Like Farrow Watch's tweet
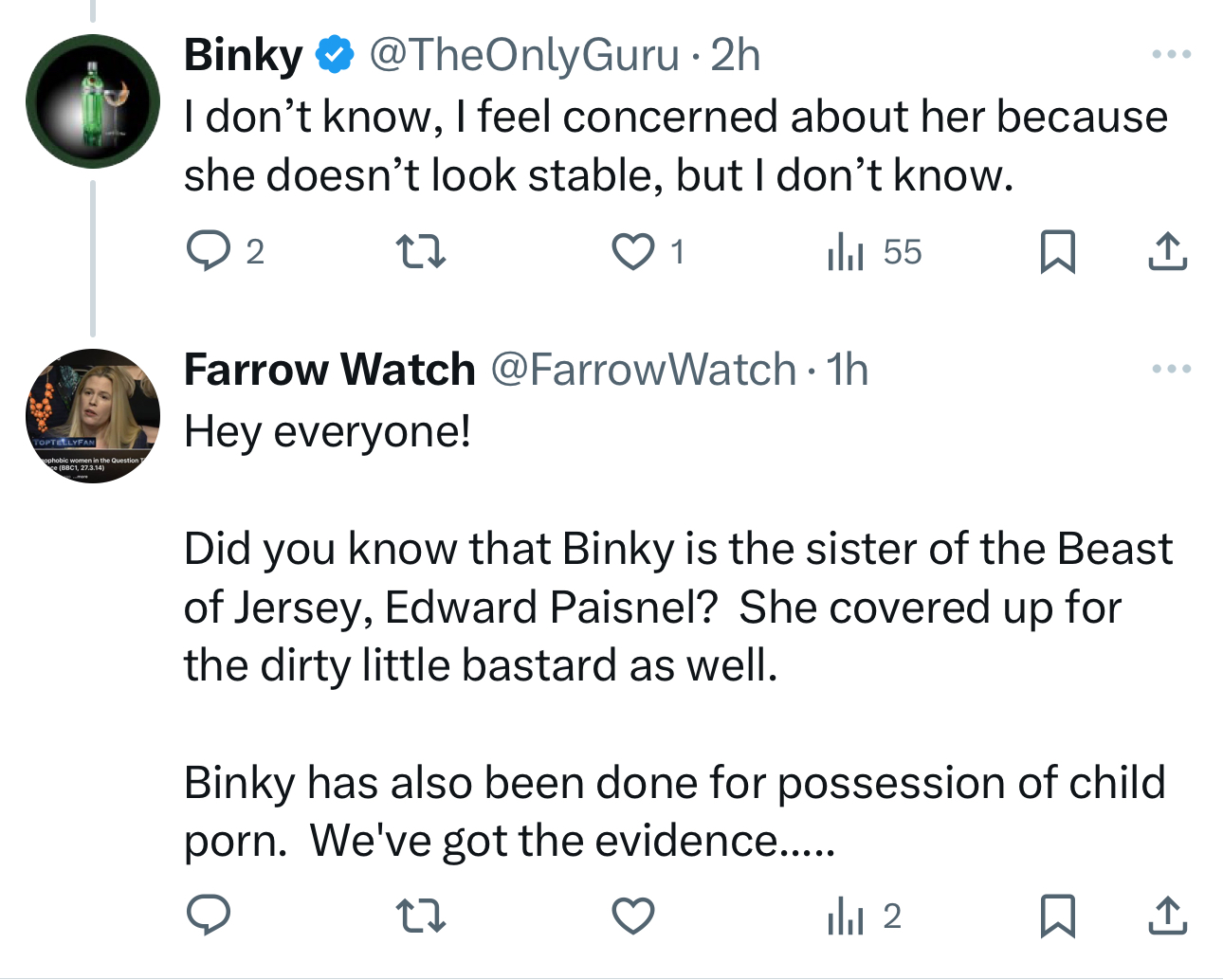Image resolution: width=1223 pixels, height=980 pixels. point(632,916)
